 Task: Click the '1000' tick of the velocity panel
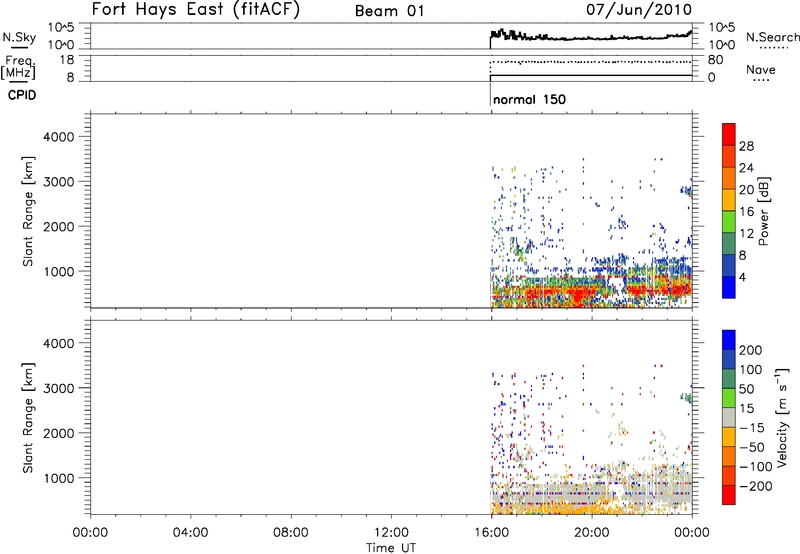click(59, 478)
